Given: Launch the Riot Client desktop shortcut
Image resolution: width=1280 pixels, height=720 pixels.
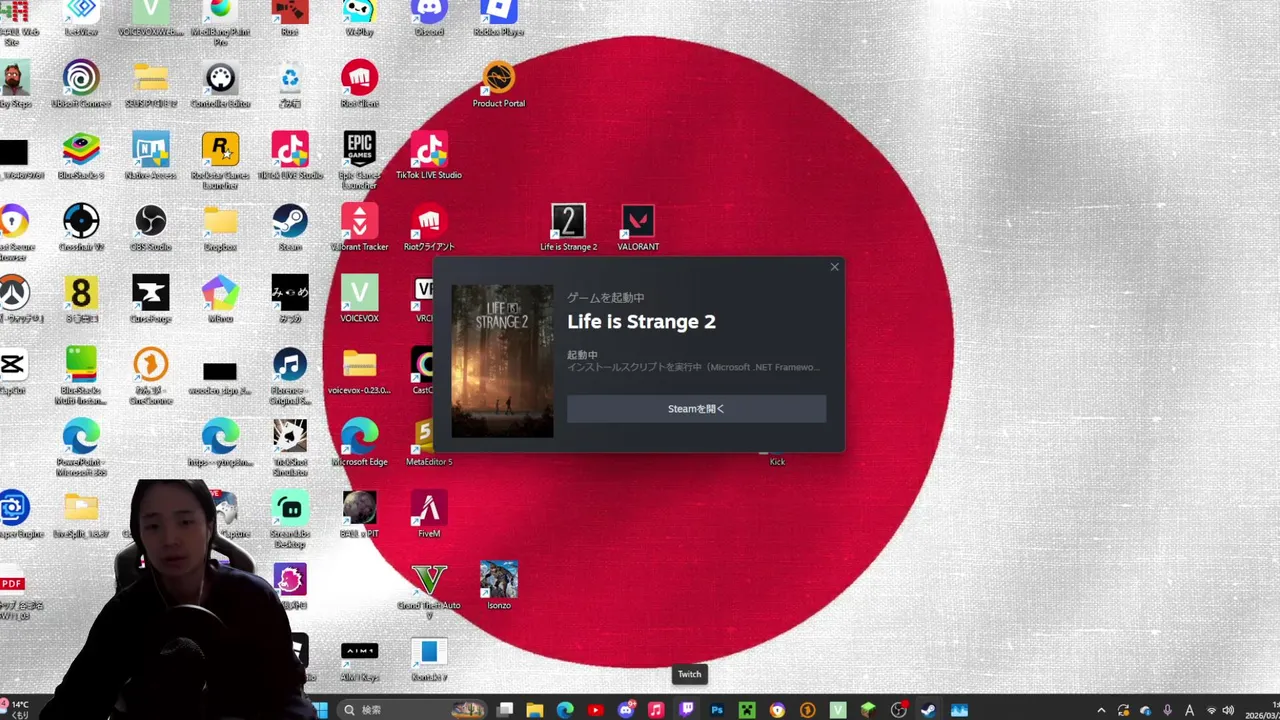Looking at the screenshot, I should point(359,85).
